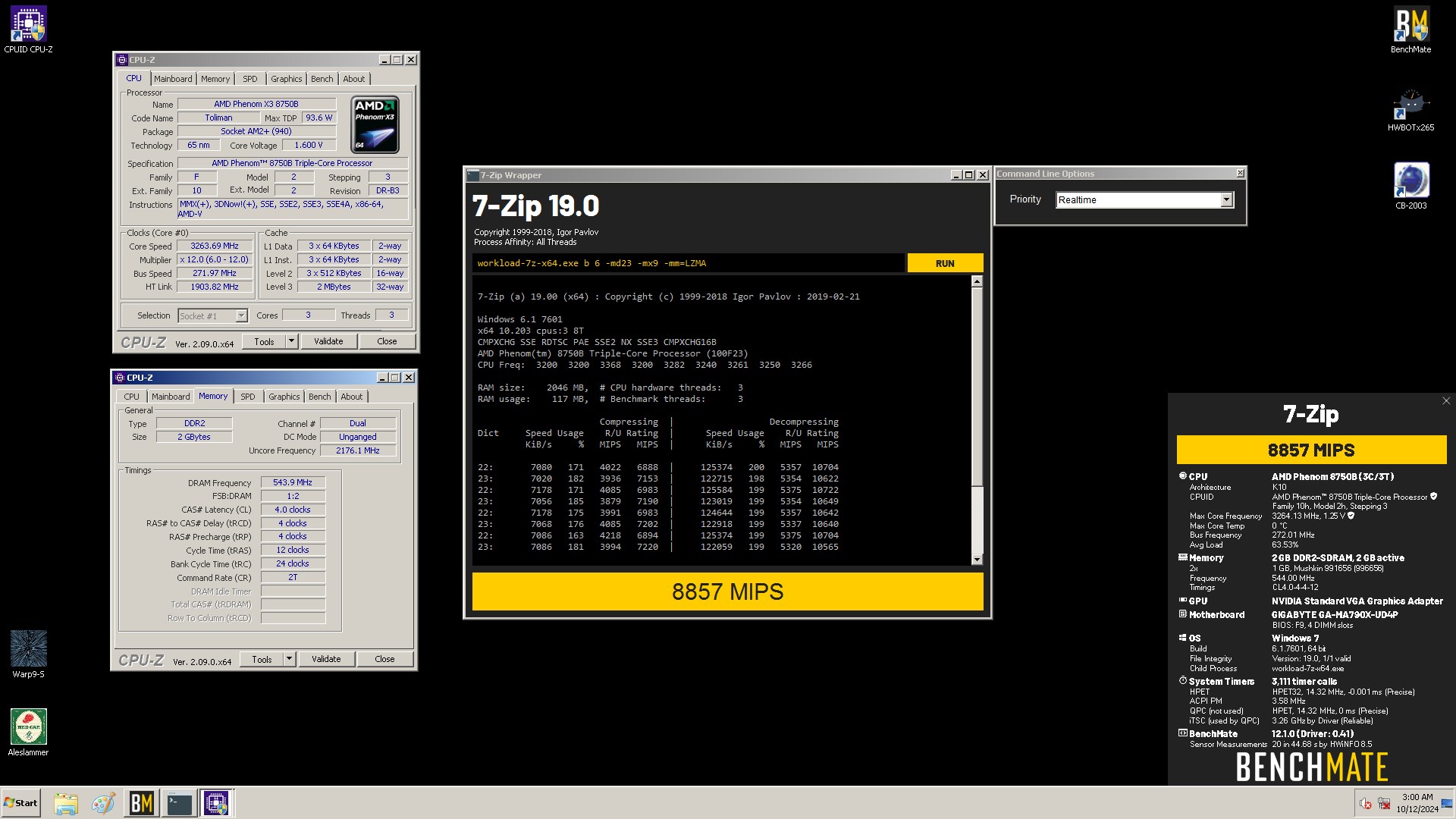1456x819 pixels.
Task: Open Mainboard tab in lower CPU-Z window
Action: [x=171, y=397]
